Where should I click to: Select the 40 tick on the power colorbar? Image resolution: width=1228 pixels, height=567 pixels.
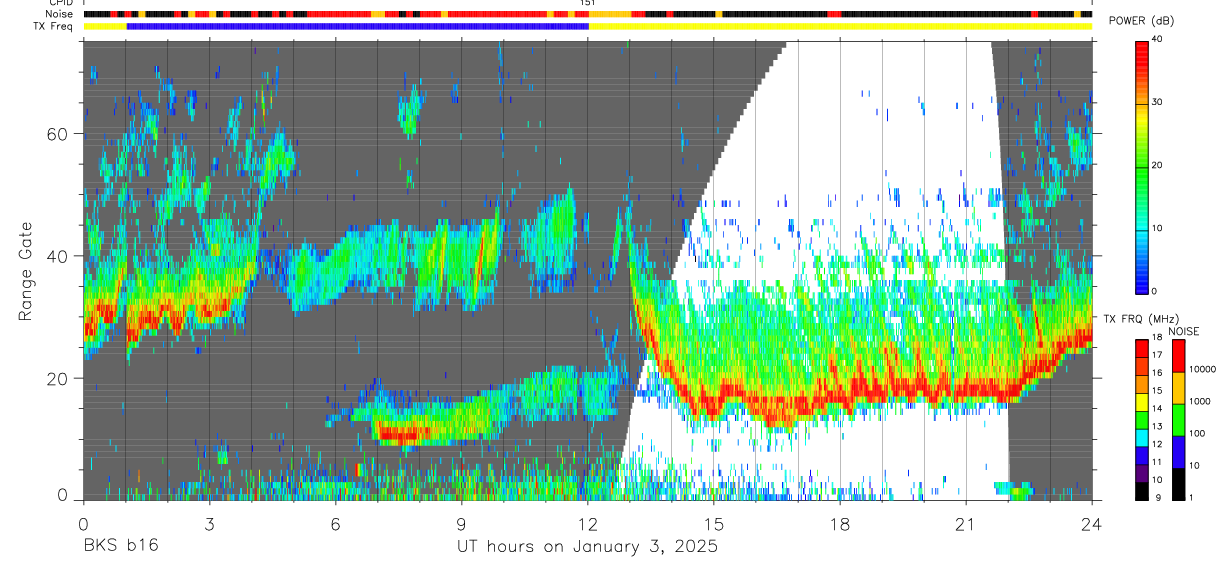pyautogui.click(x=1158, y=39)
